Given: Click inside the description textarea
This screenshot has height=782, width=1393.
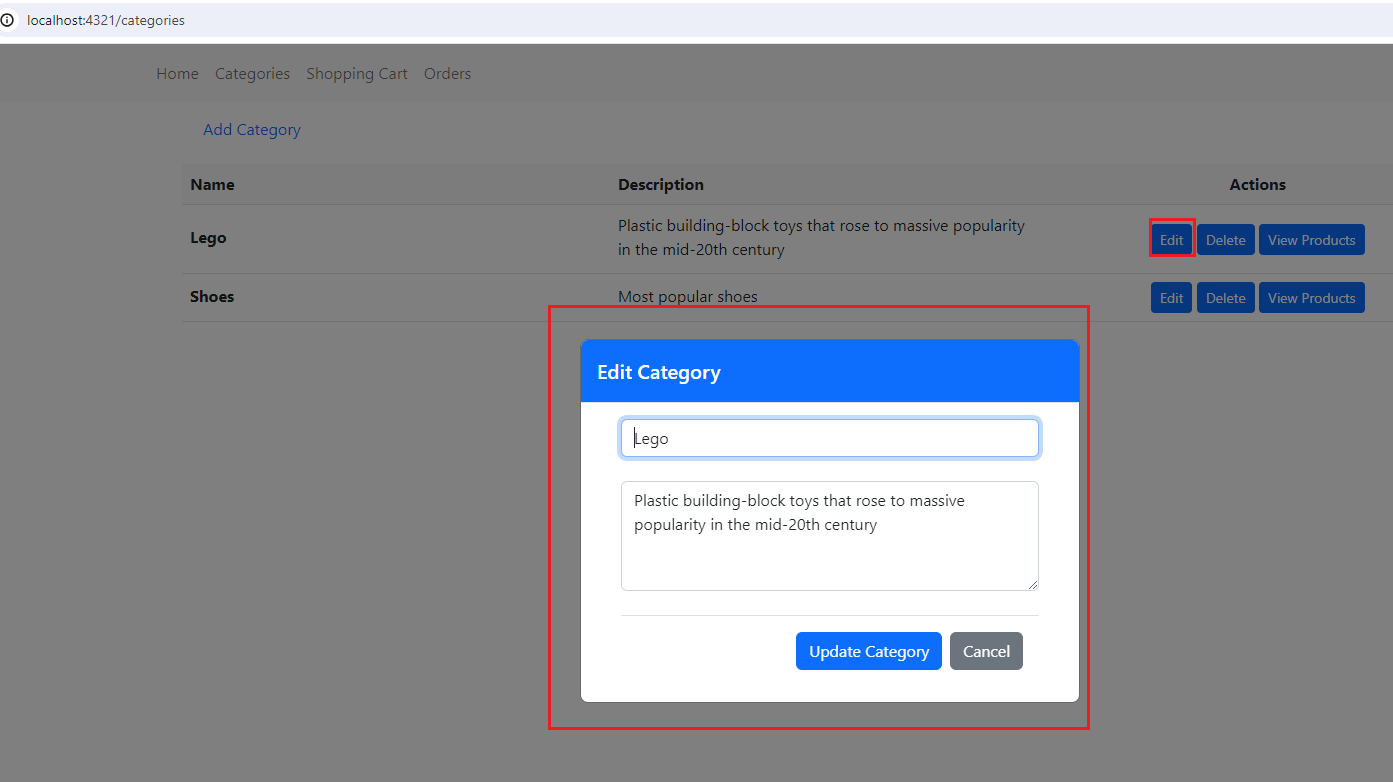Looking at the screenshot, I should point(830,536).
